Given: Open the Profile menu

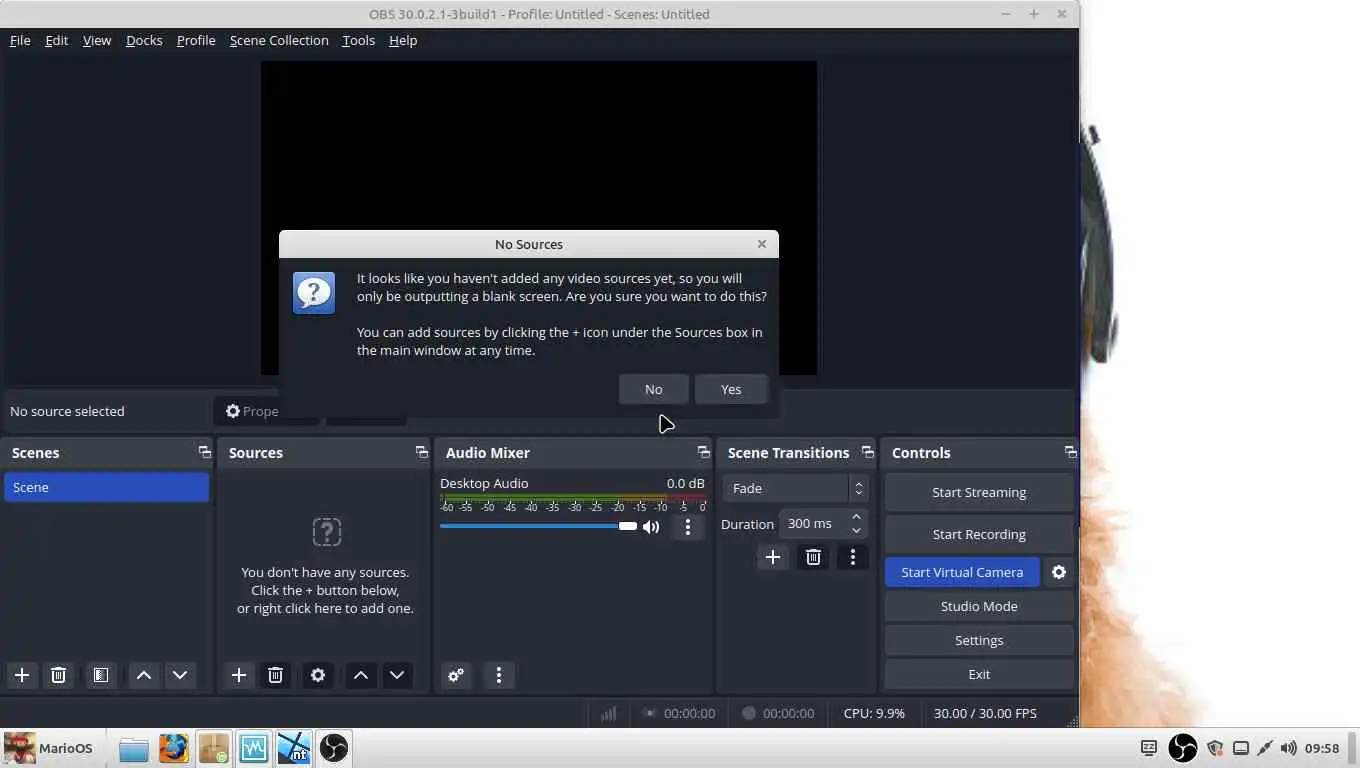Looking at the screenshot, I should click(x=196, y=40).
